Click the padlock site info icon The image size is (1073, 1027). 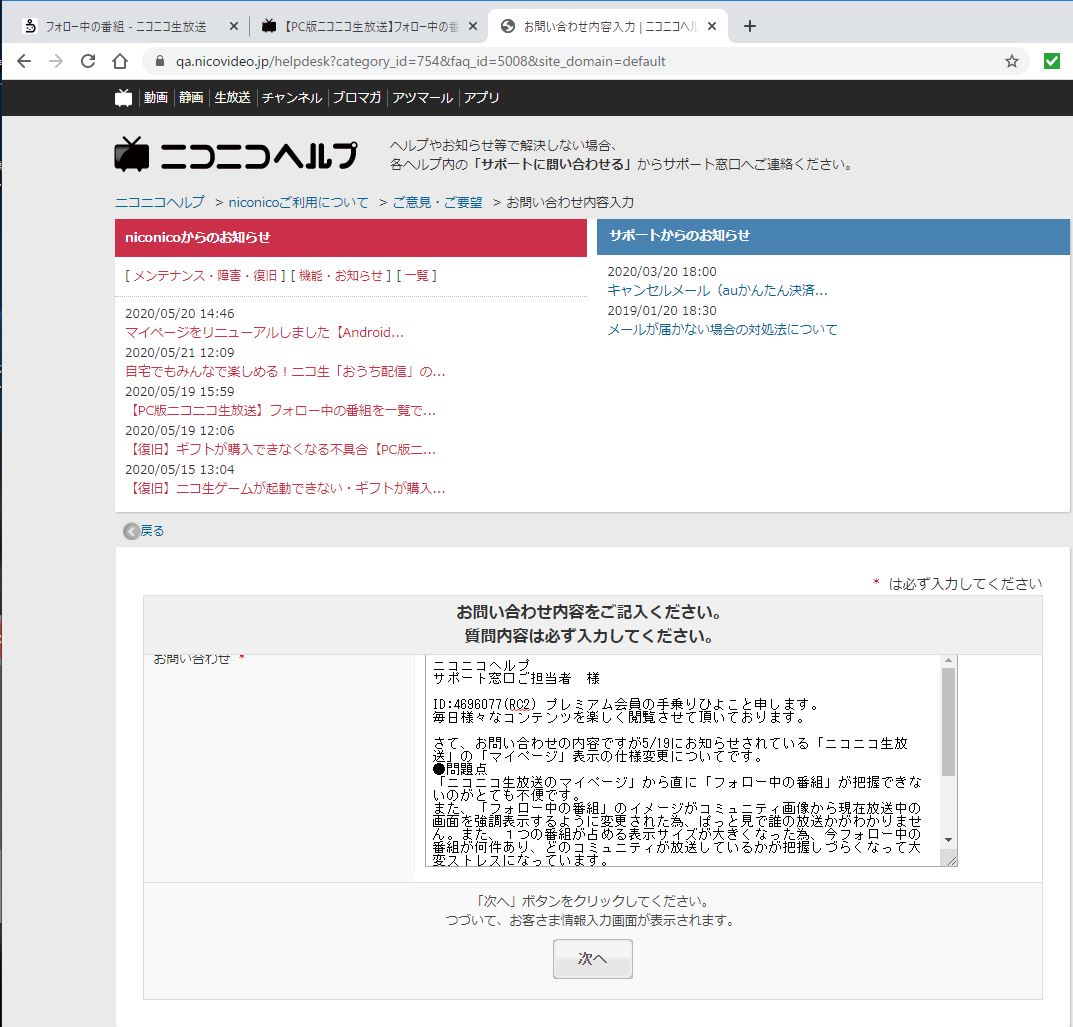[159, 61]
